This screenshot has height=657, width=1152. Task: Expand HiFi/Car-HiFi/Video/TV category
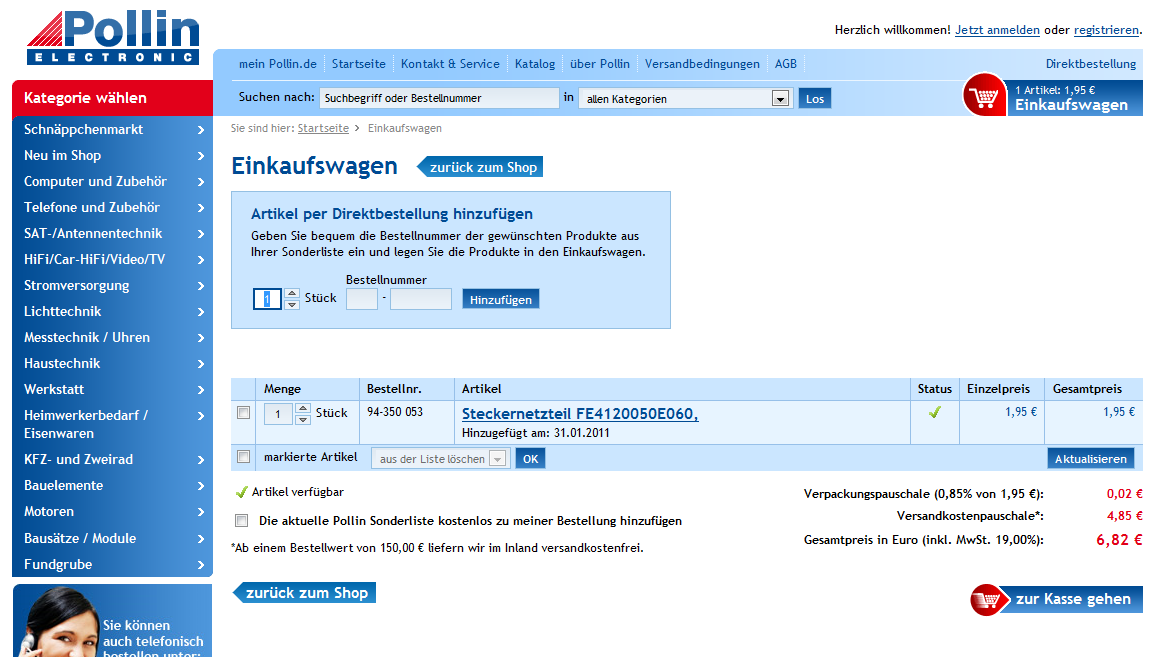112,259
